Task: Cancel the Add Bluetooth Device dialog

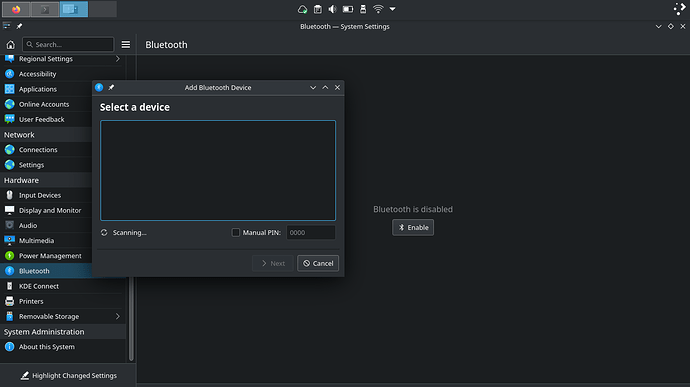Action: pos(318,263)
